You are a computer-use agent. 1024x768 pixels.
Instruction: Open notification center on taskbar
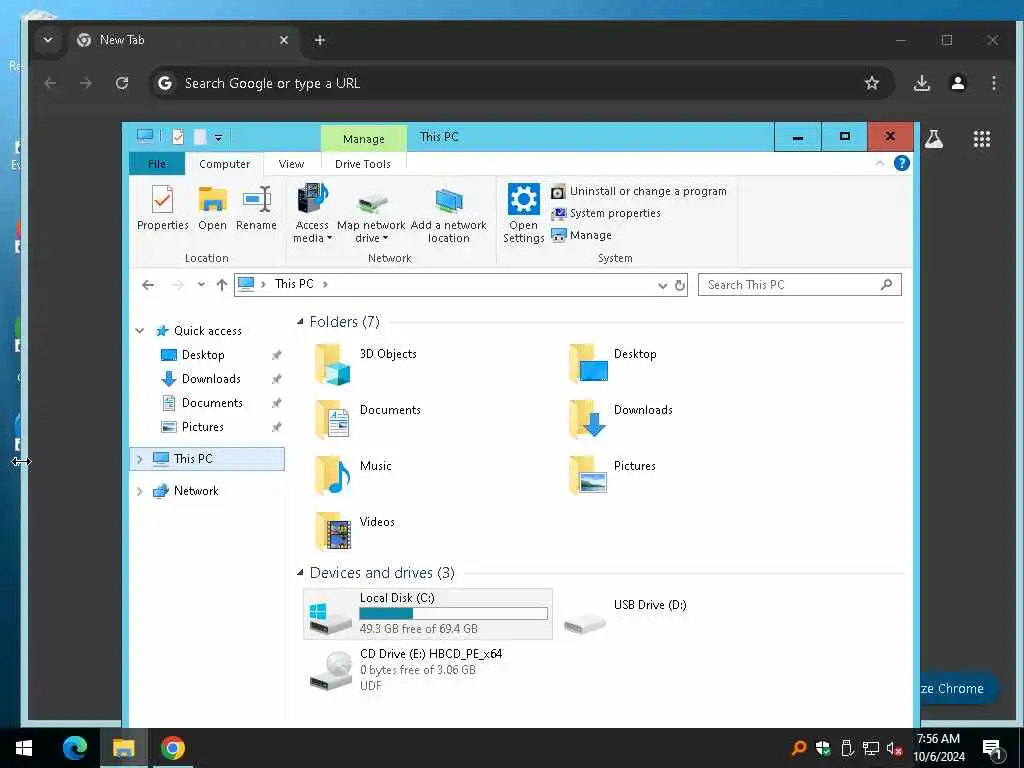tap(992, 749)
